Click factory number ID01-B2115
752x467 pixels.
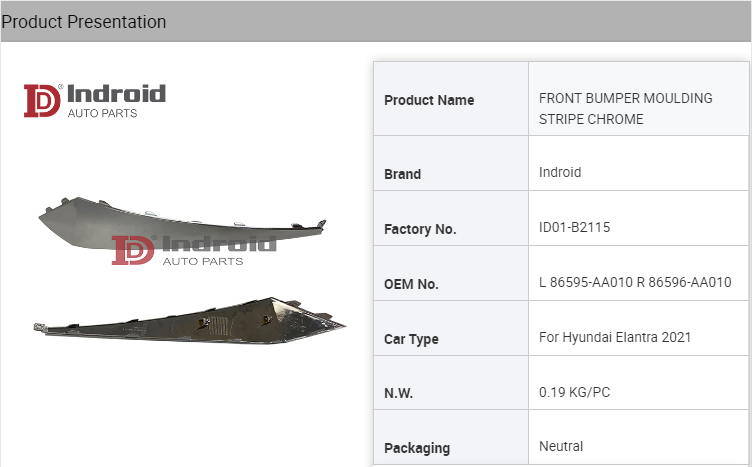[x=574, y=227]
